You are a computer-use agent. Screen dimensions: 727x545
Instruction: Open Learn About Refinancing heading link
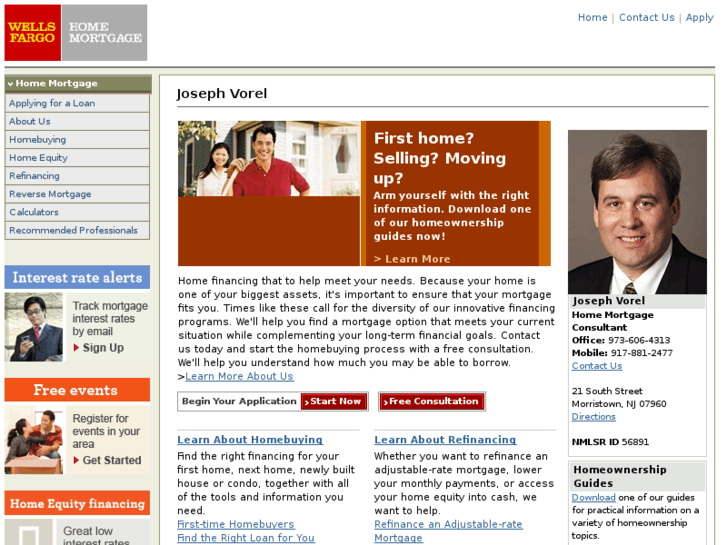pos(445,440)
